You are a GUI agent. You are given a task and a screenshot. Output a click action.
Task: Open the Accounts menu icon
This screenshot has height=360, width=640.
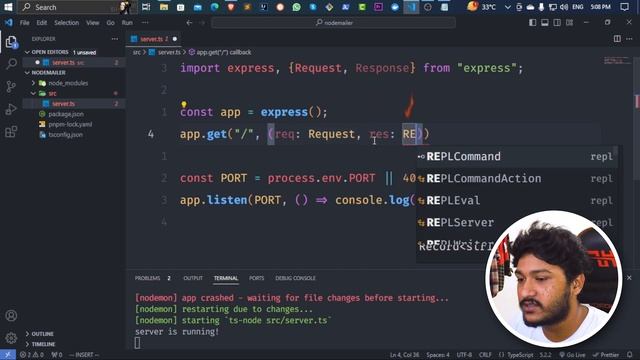pyautogui.click(x=11, y=316)
